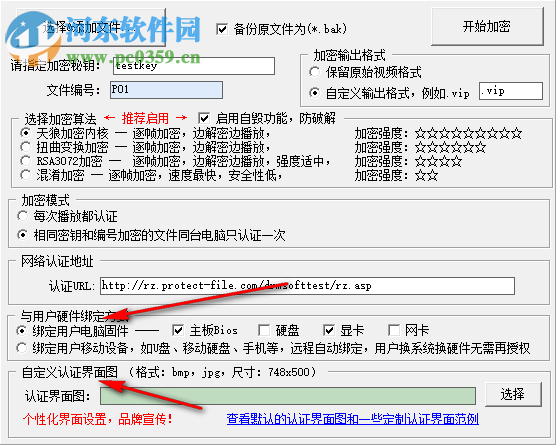
Task: Click the 加密模式 group label
Action: [45, 201]
